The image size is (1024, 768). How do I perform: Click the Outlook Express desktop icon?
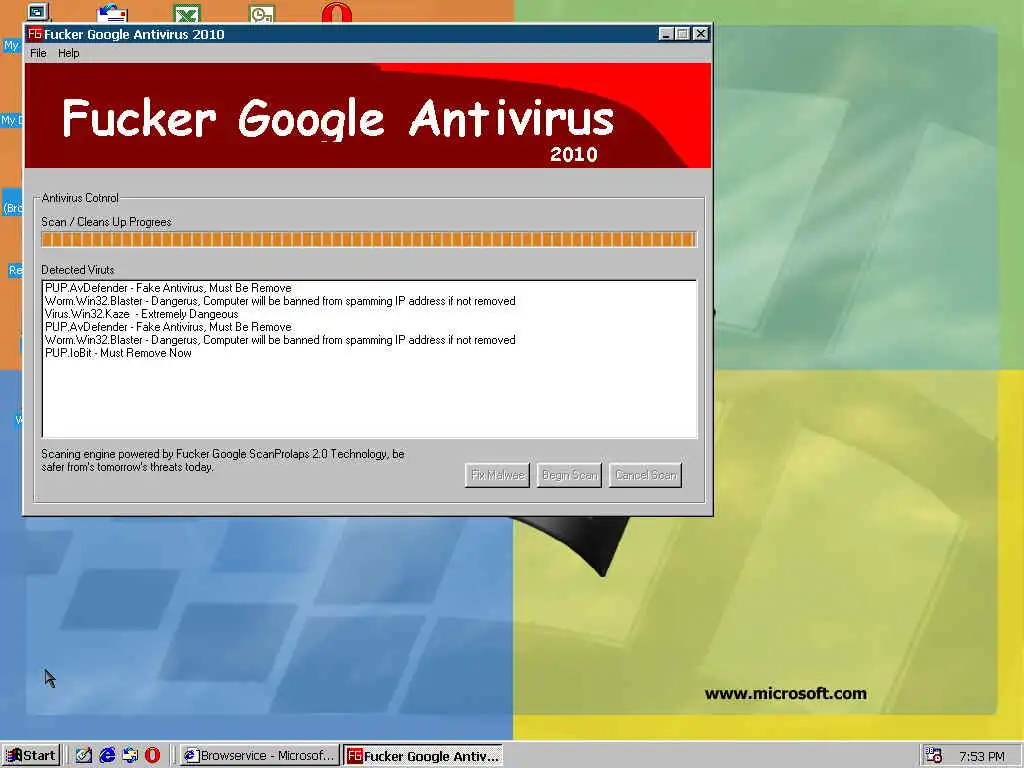(x=112, y=13)
